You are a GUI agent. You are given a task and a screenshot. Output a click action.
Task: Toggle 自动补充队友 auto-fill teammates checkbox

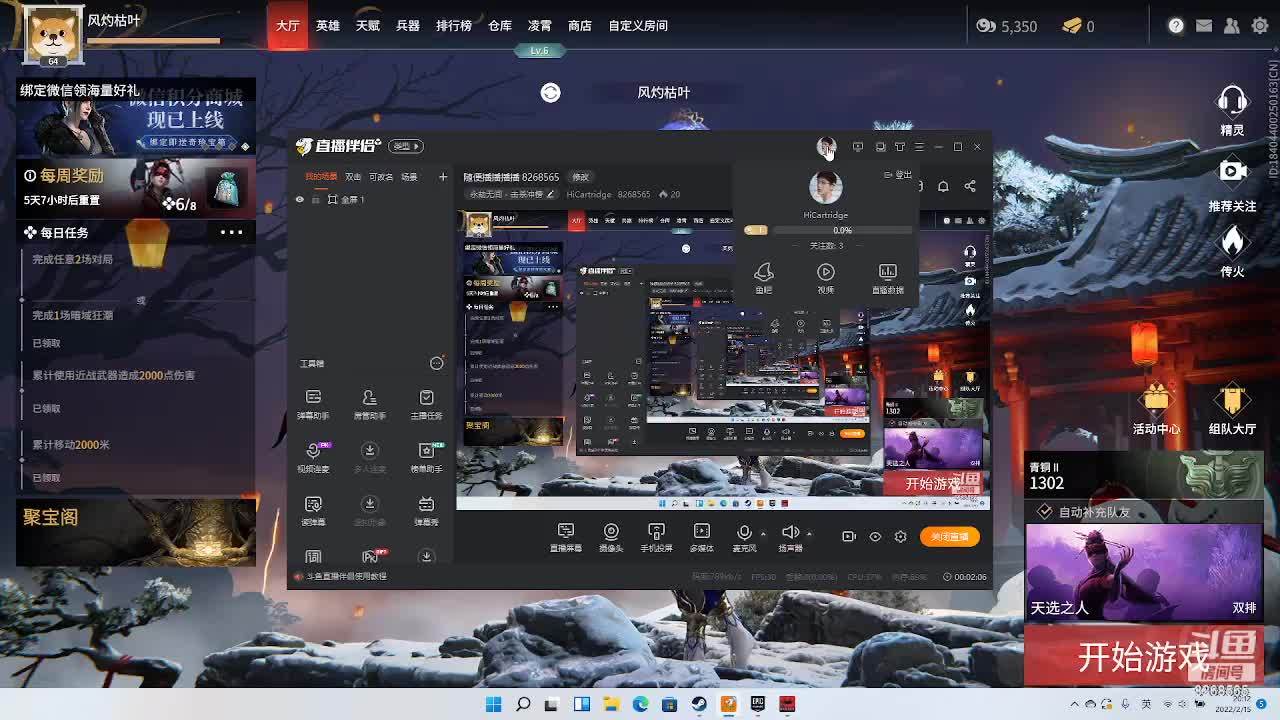pyautogui.click(x=1045, y=511)
